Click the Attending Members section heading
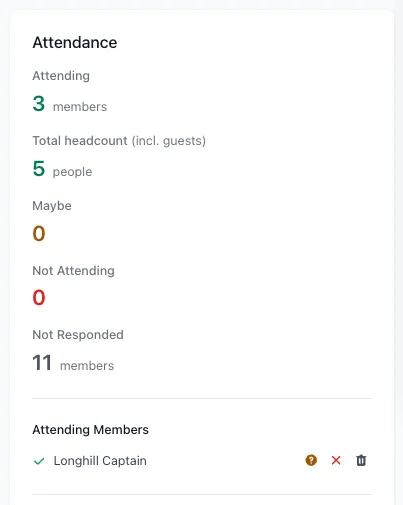This screenshot has height=505, width=403. pos(90,430)
